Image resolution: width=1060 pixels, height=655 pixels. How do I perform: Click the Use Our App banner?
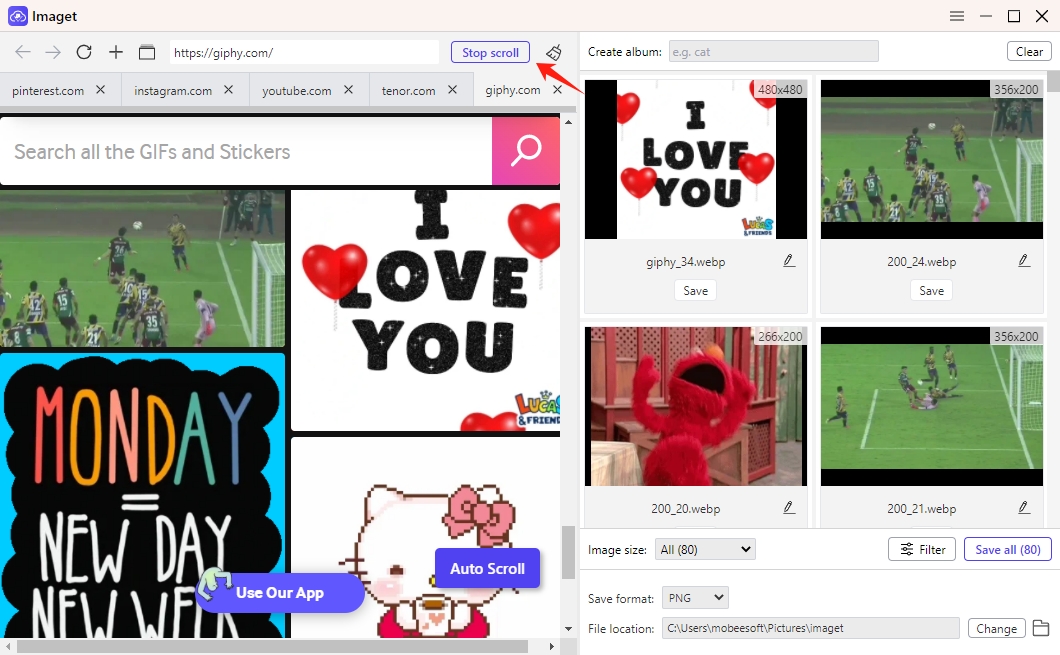tap(280, 593)
